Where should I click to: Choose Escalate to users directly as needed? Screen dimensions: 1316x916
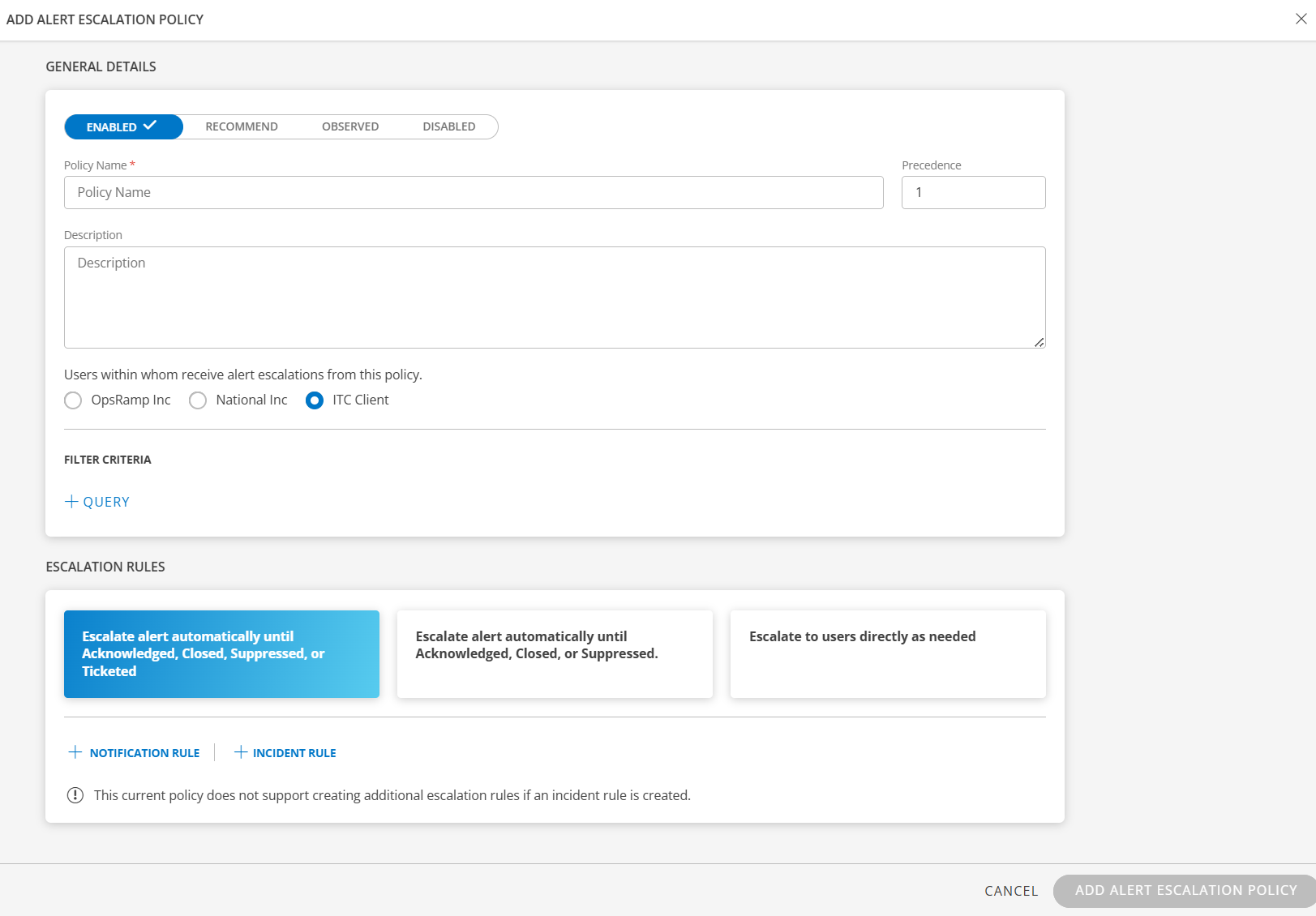888,654
